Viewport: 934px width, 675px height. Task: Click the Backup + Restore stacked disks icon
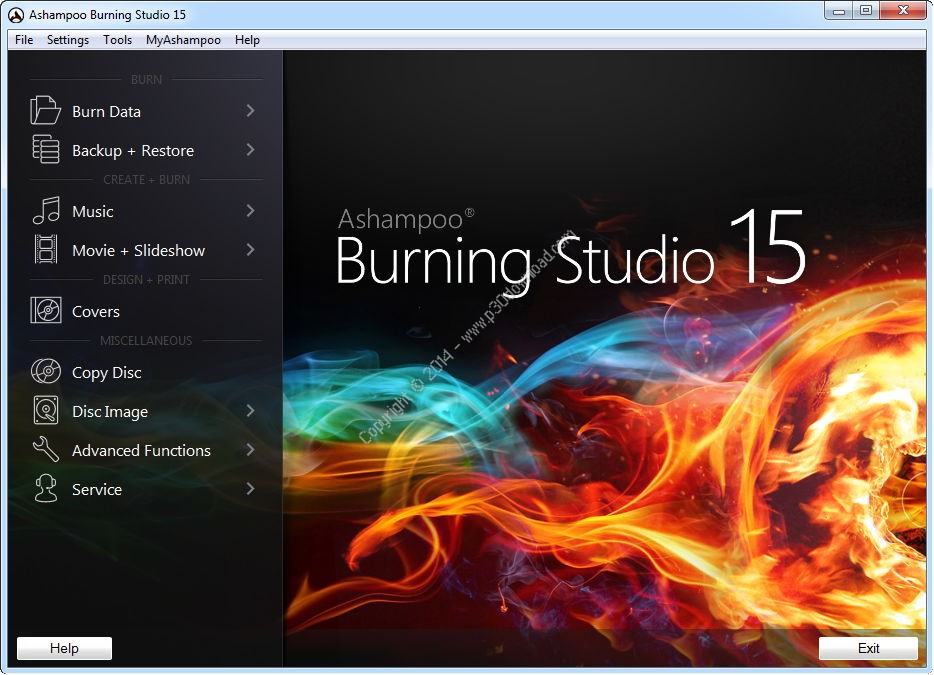[x=46, y=150]
